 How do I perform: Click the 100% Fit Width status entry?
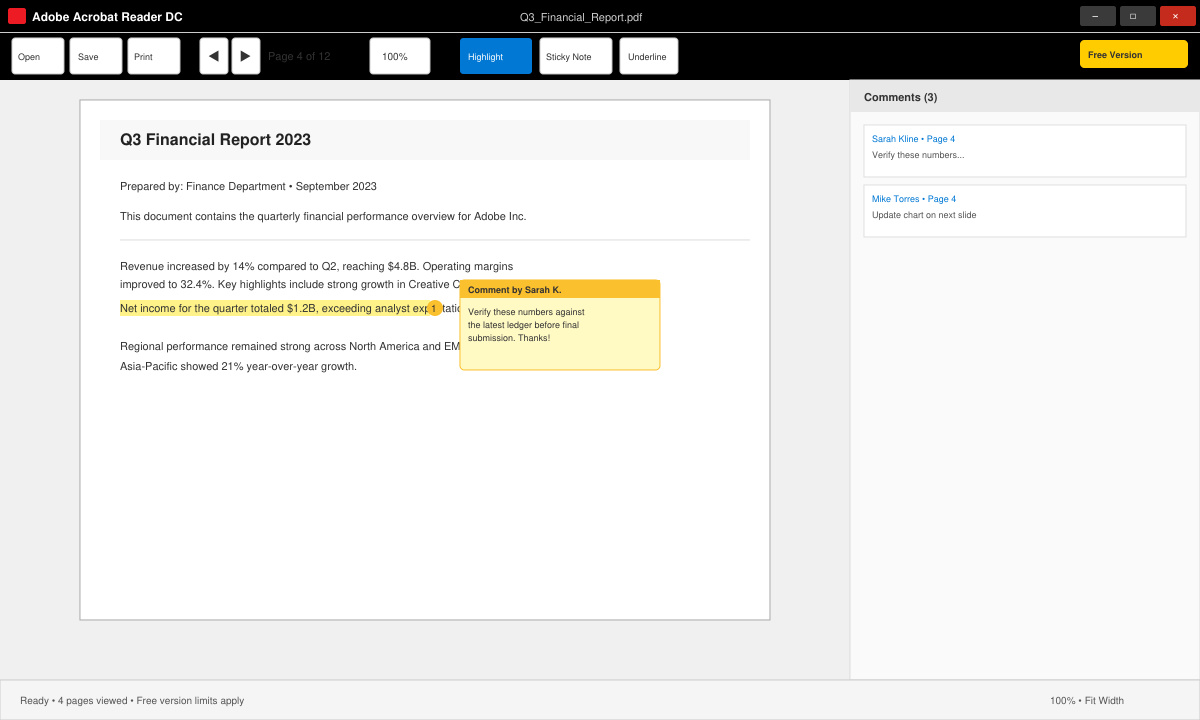[x=1087, y=700]
